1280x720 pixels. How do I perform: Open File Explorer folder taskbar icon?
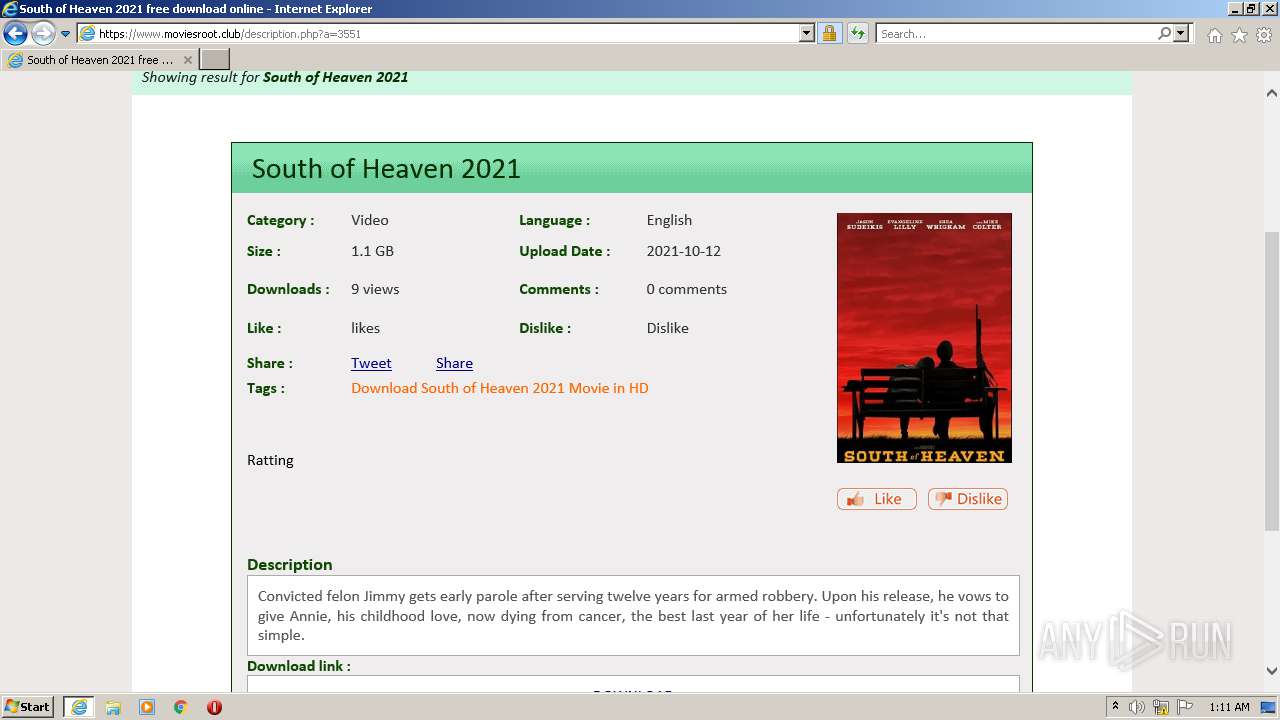[x=113, y=707]
